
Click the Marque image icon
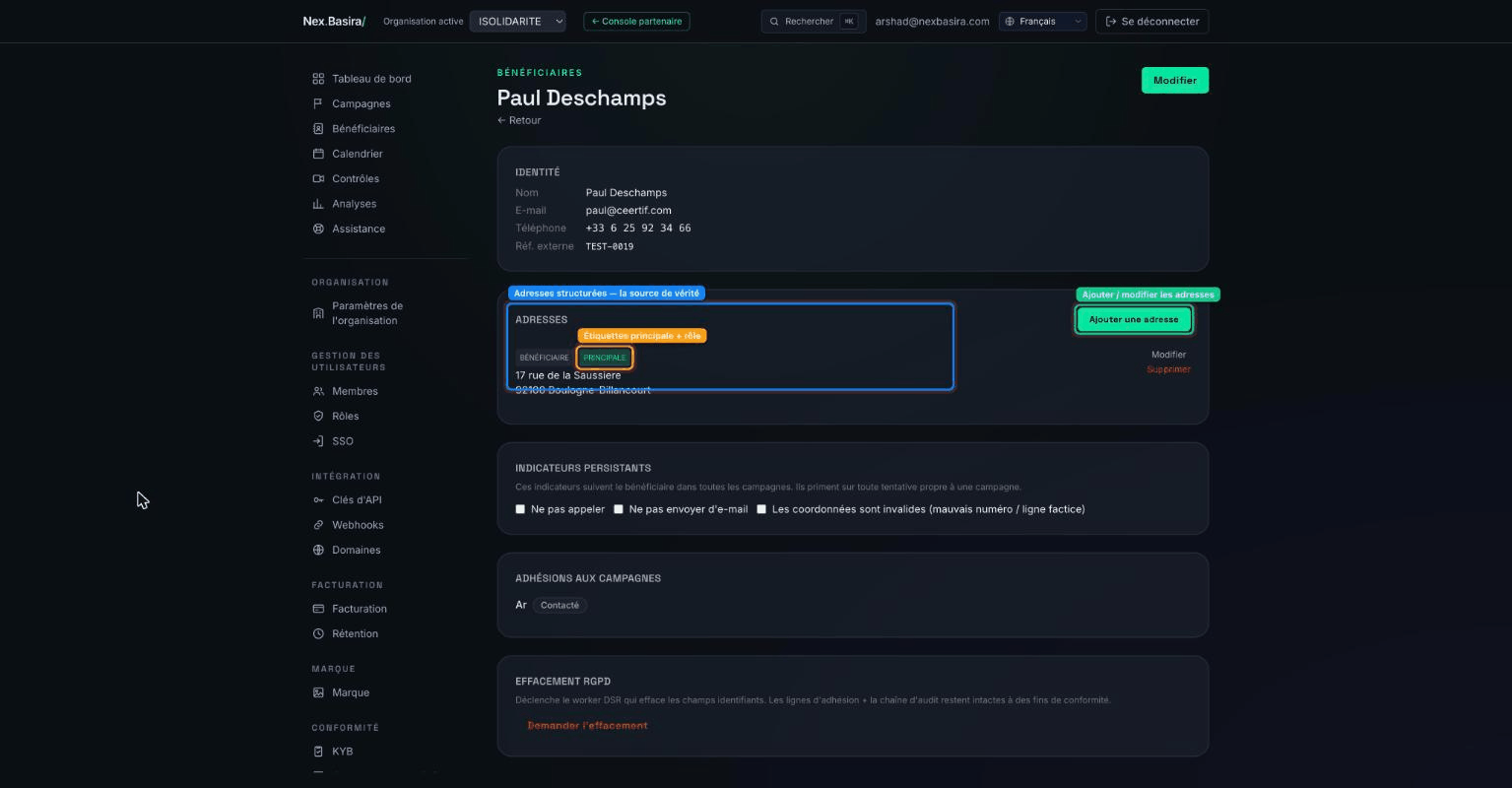[318, 692]
